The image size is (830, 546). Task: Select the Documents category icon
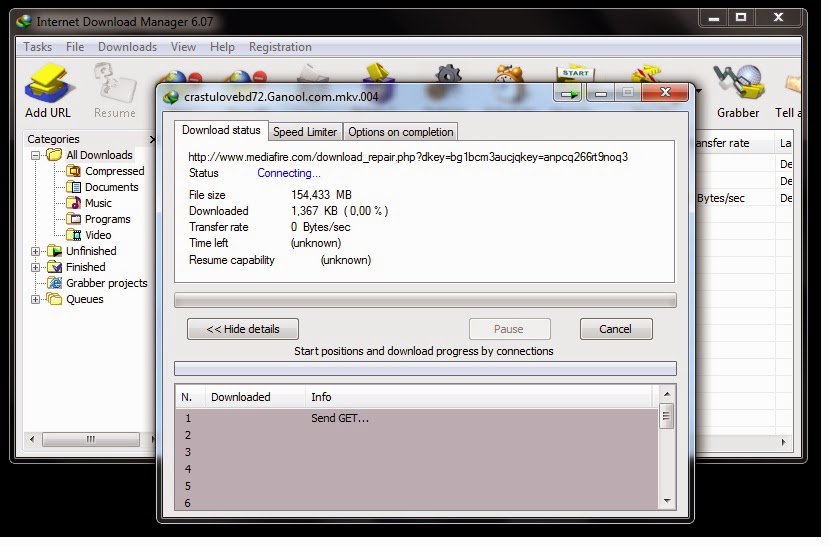click(74, 187)
